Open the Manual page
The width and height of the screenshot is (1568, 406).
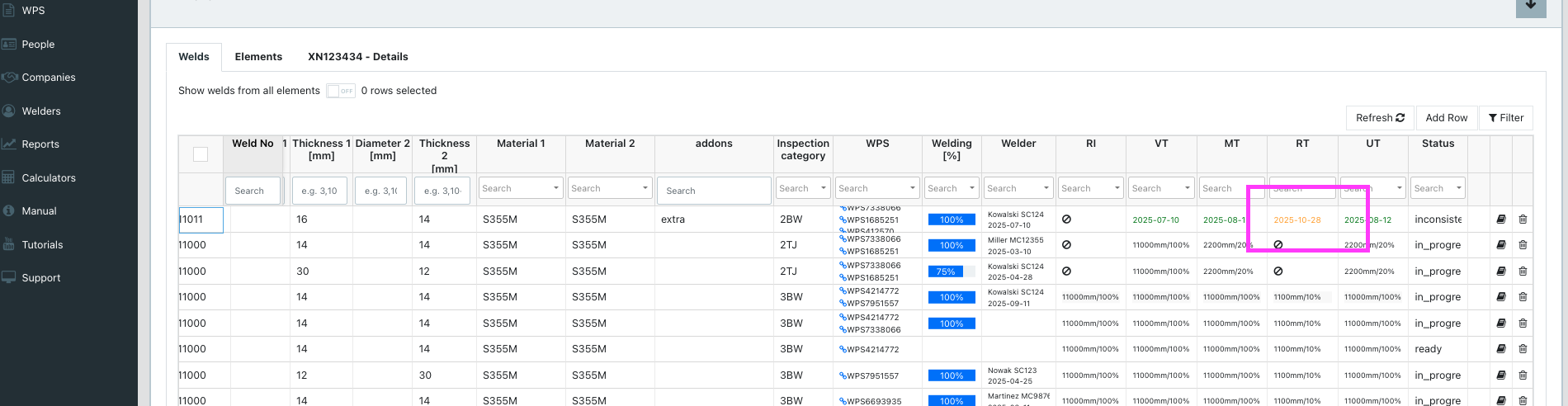(x=39, y=211)
